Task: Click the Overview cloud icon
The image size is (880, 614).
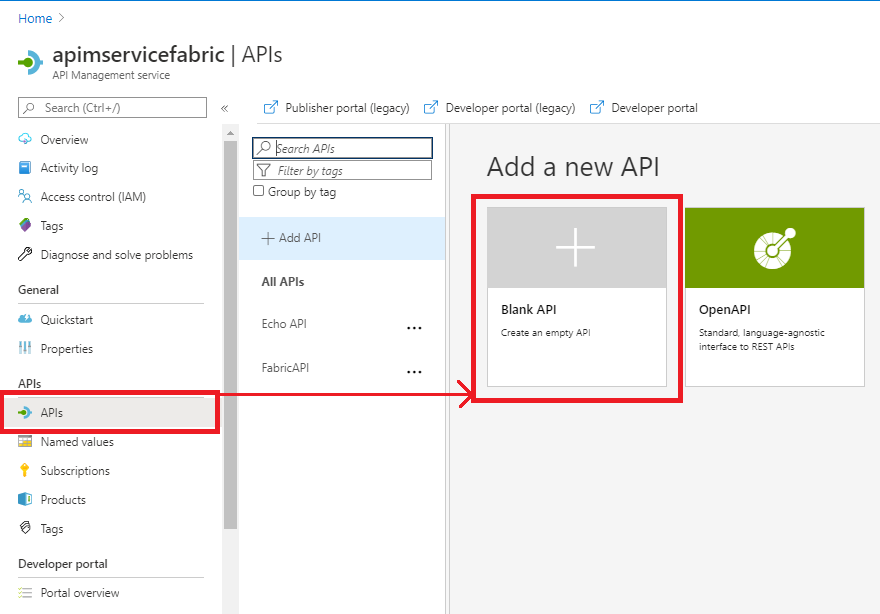Action: tap(25, 139)
